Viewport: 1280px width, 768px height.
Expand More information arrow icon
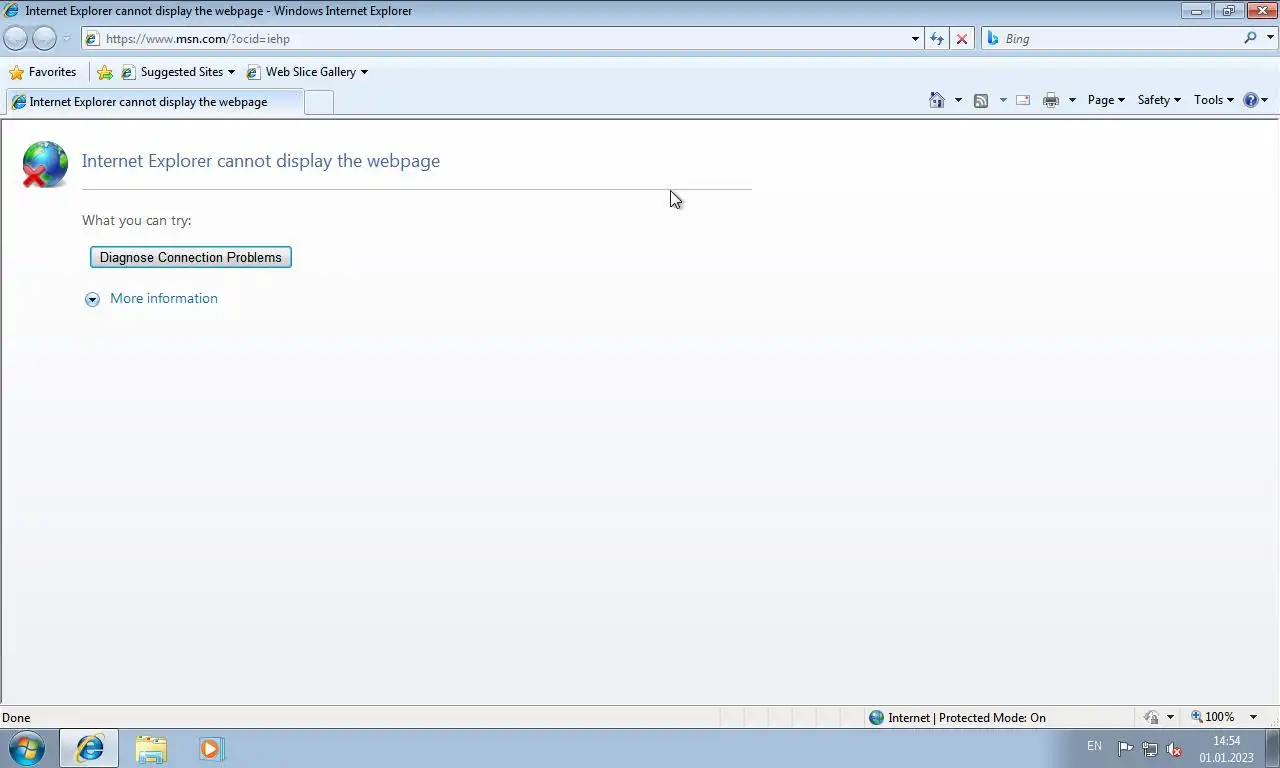pos(92,299)
